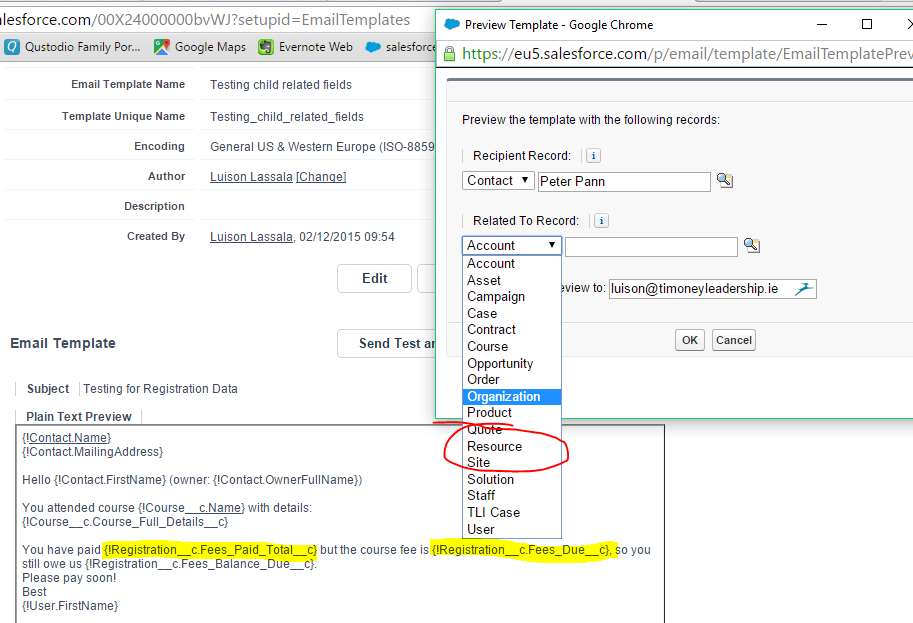Screen dimensions: 913x623
Task: Click Recipient Record info icon
Action: click(x=593, y=155)
